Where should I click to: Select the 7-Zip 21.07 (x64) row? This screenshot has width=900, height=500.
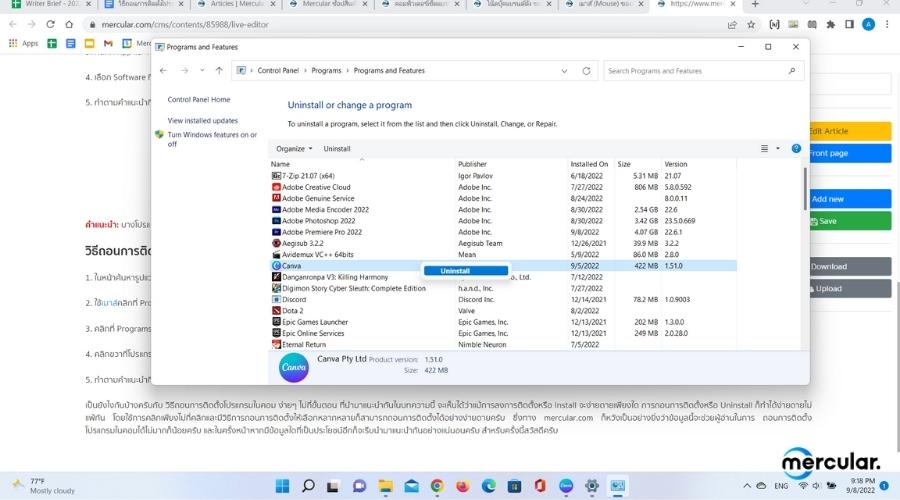coord(503,176)
